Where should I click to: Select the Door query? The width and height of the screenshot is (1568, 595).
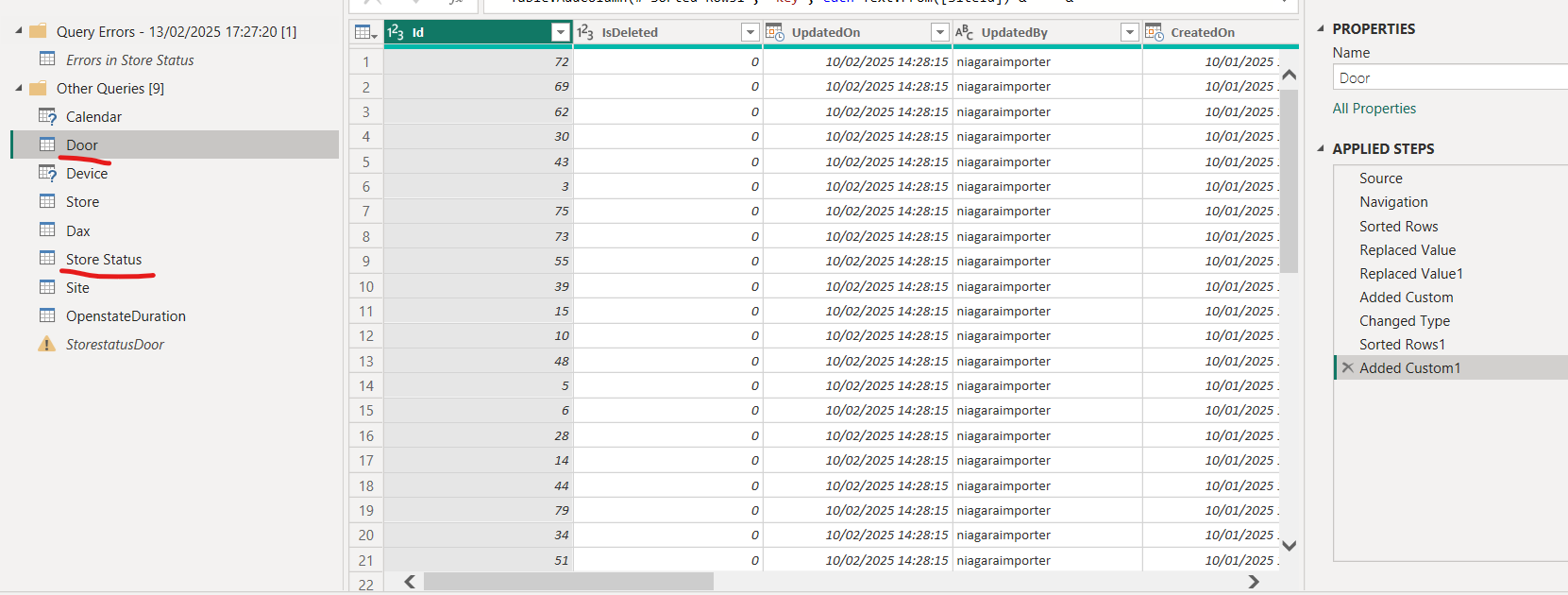82,144
